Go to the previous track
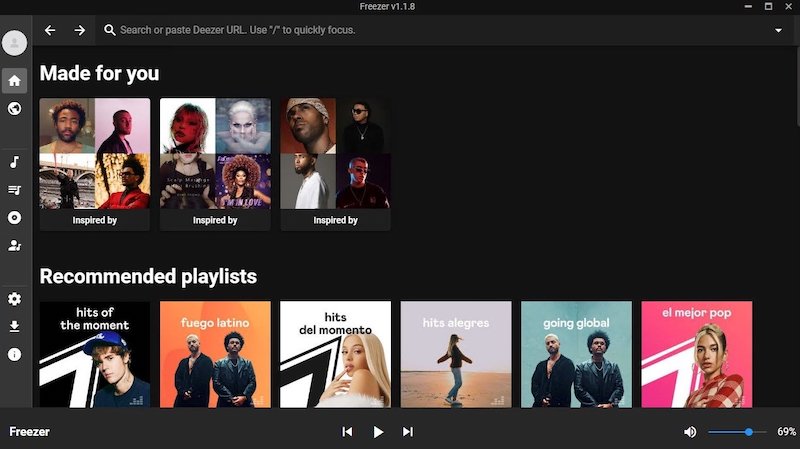This screenshot has width=800, height=449. pyautogui.click(x=347, y=432)
